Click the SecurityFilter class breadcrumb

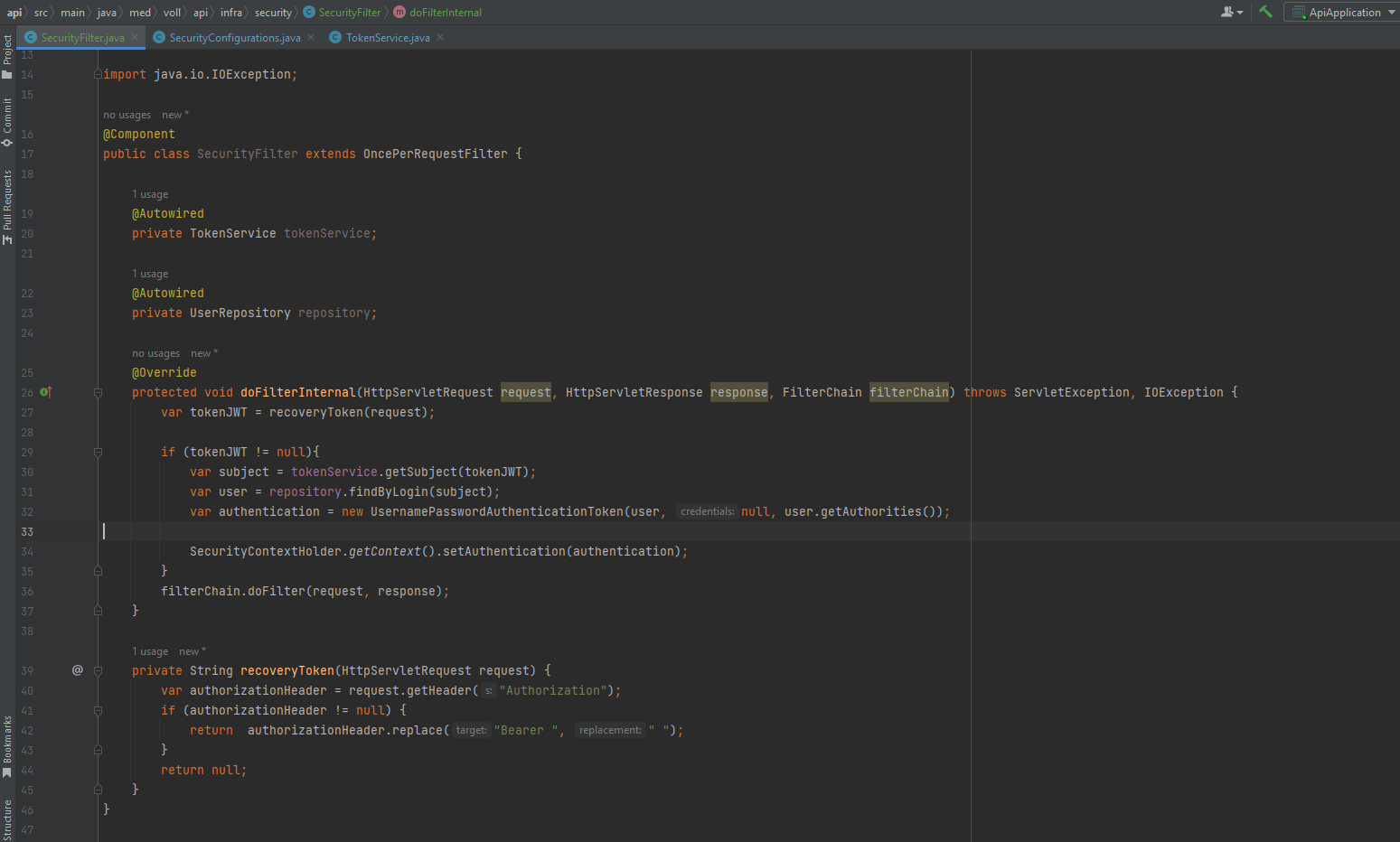pos(342,12)
